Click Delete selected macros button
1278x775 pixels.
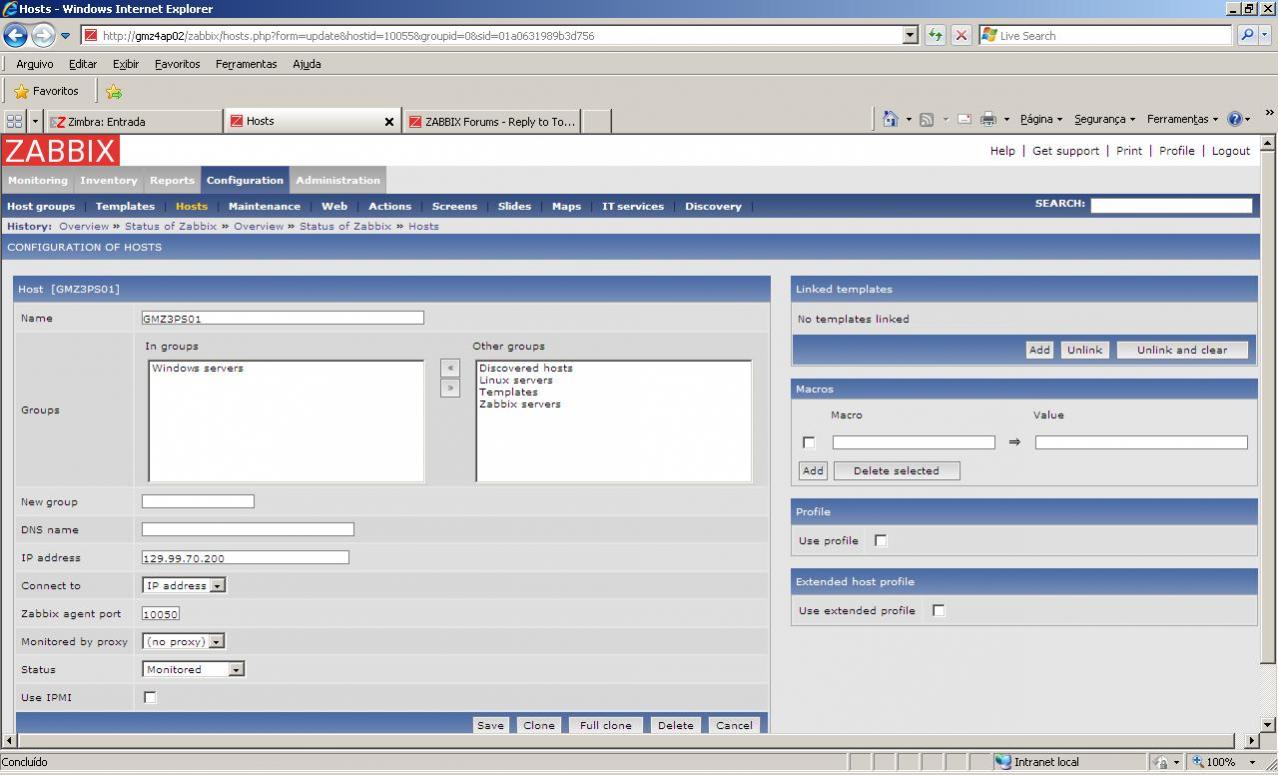pyautogui.click(x=896, y=471)
